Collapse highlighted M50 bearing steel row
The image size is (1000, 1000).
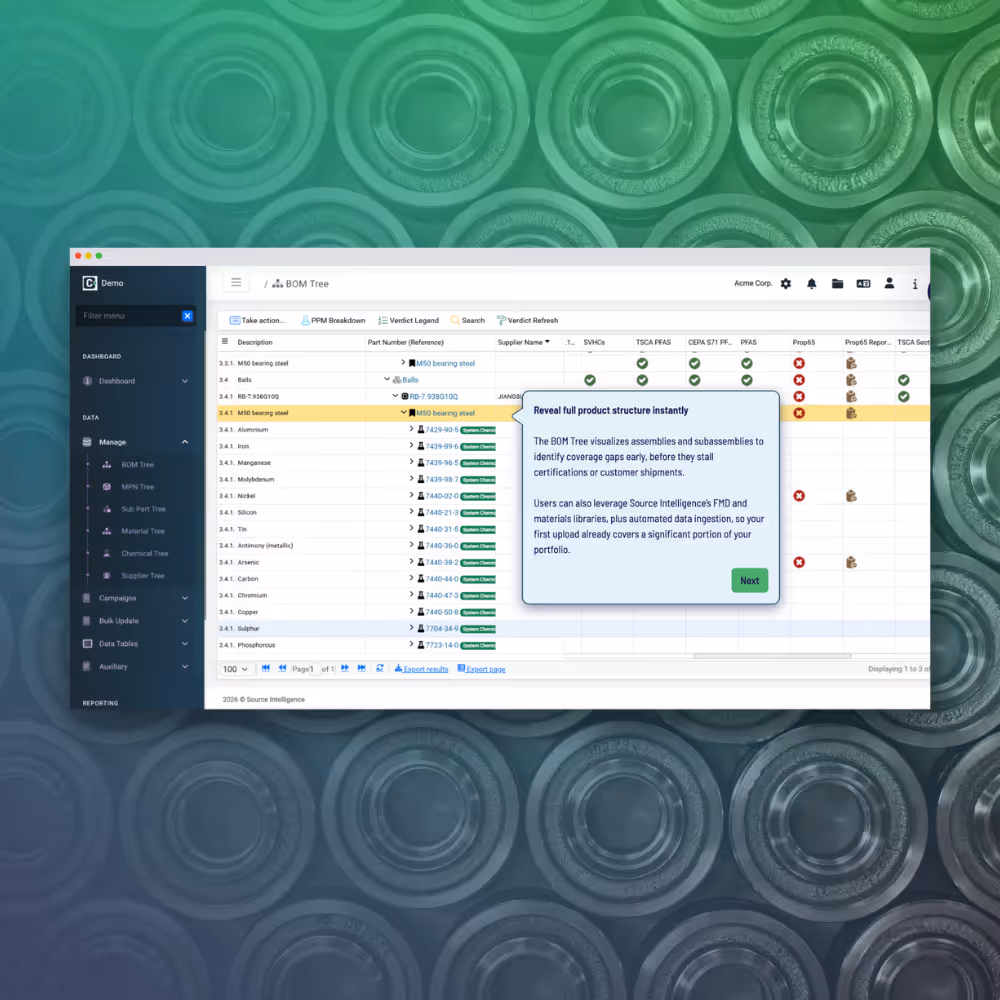403,413
